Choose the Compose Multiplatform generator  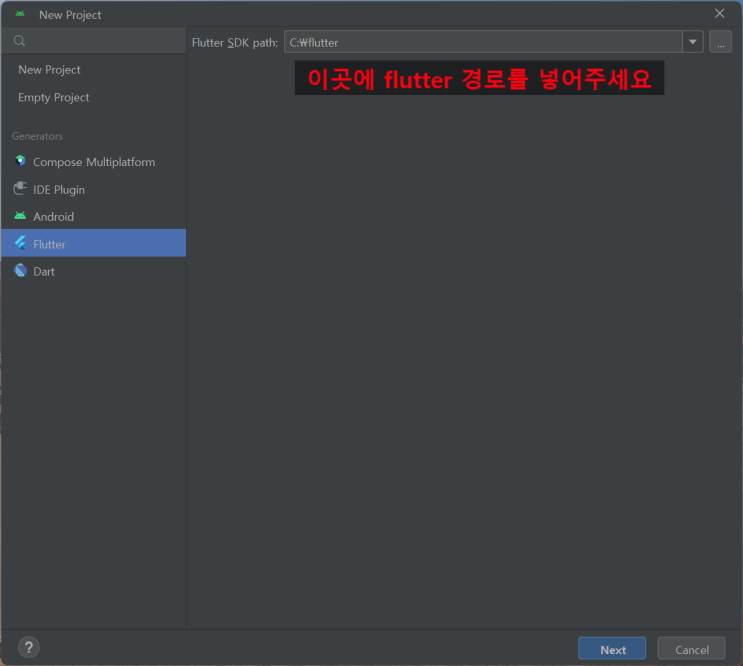coord(93,162)
